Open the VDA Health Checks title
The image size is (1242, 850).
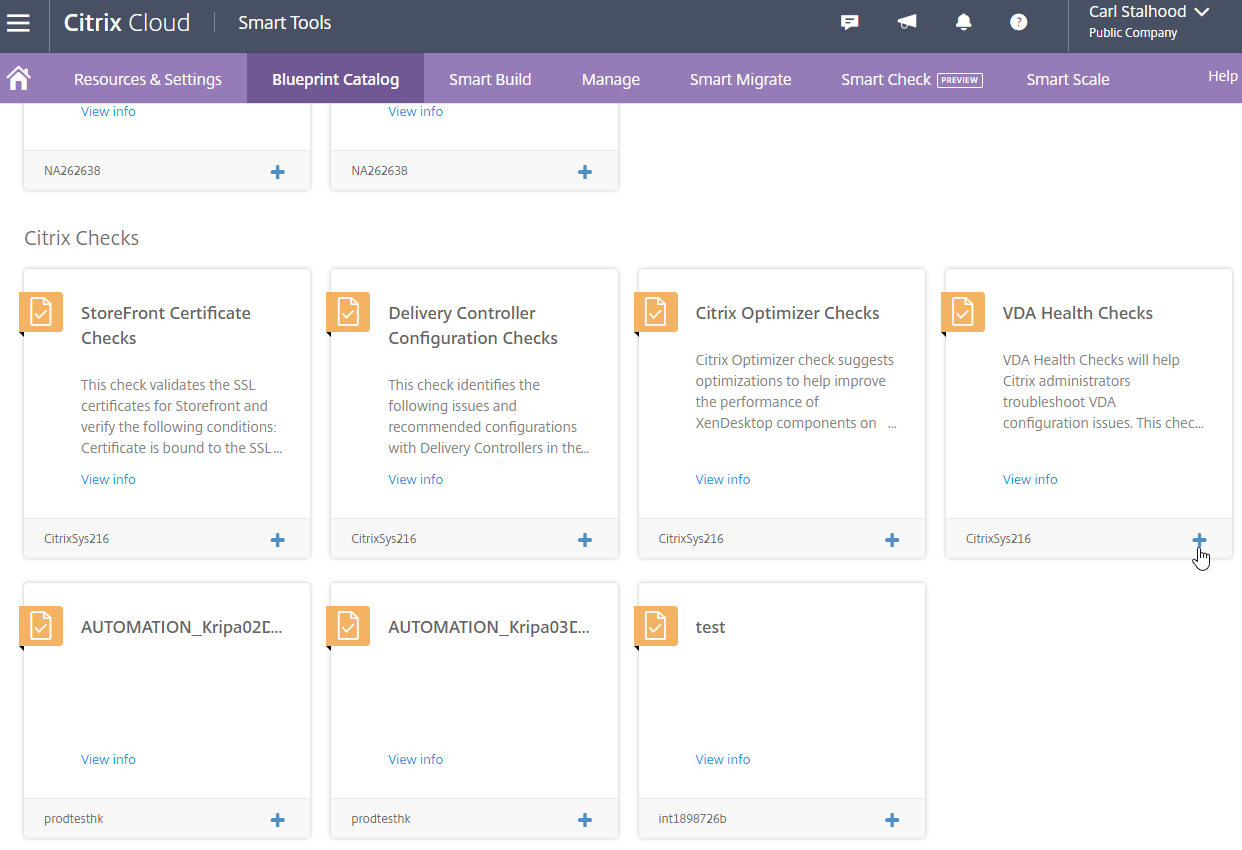tap(1078, 313)
